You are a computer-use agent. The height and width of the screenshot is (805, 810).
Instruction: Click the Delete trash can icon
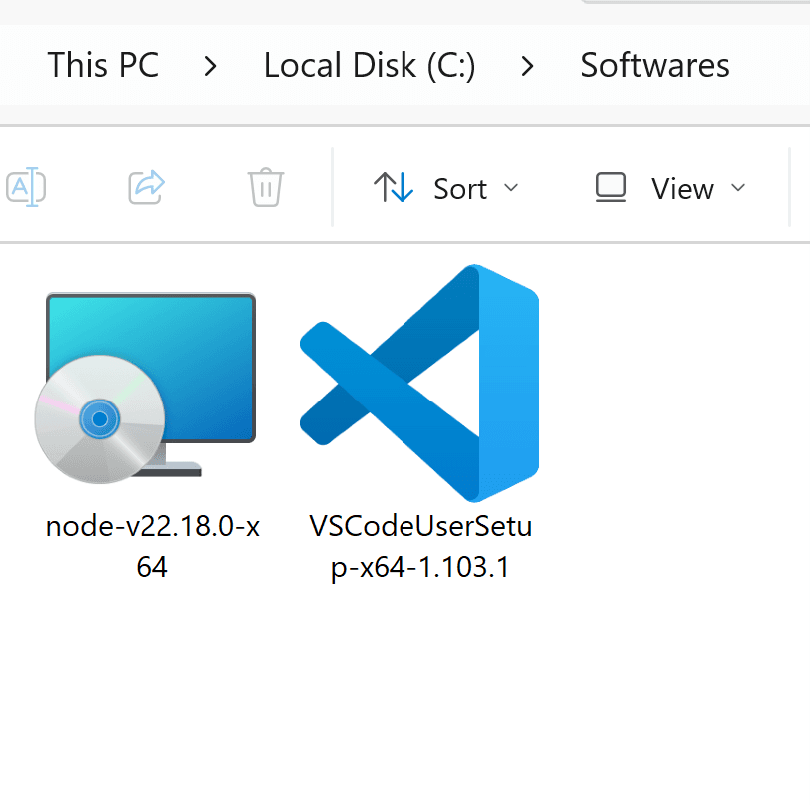266,187
